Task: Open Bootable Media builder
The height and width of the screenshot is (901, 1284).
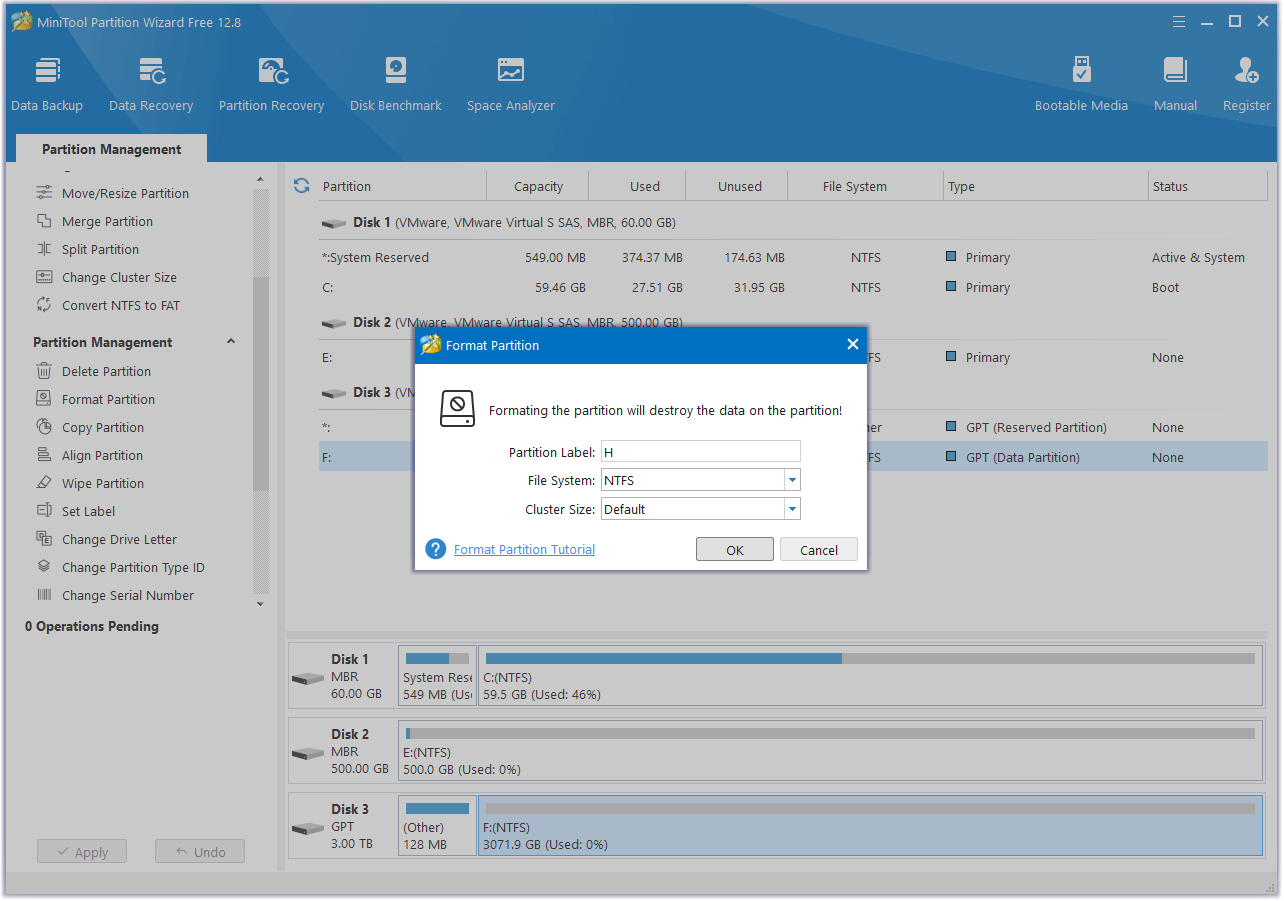Action: point(1081,84)
